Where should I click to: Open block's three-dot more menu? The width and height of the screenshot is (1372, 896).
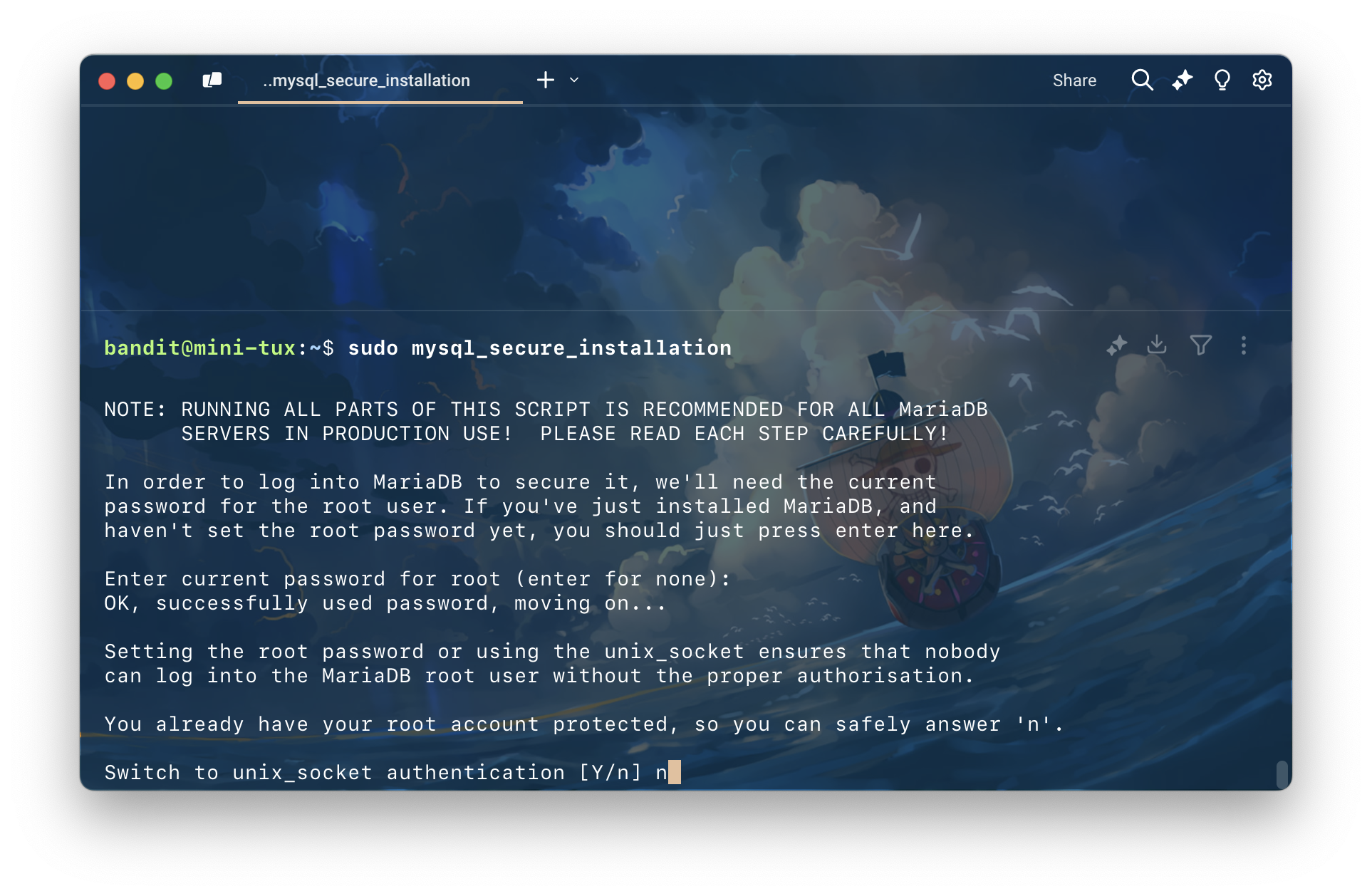tap(1244, 345)
